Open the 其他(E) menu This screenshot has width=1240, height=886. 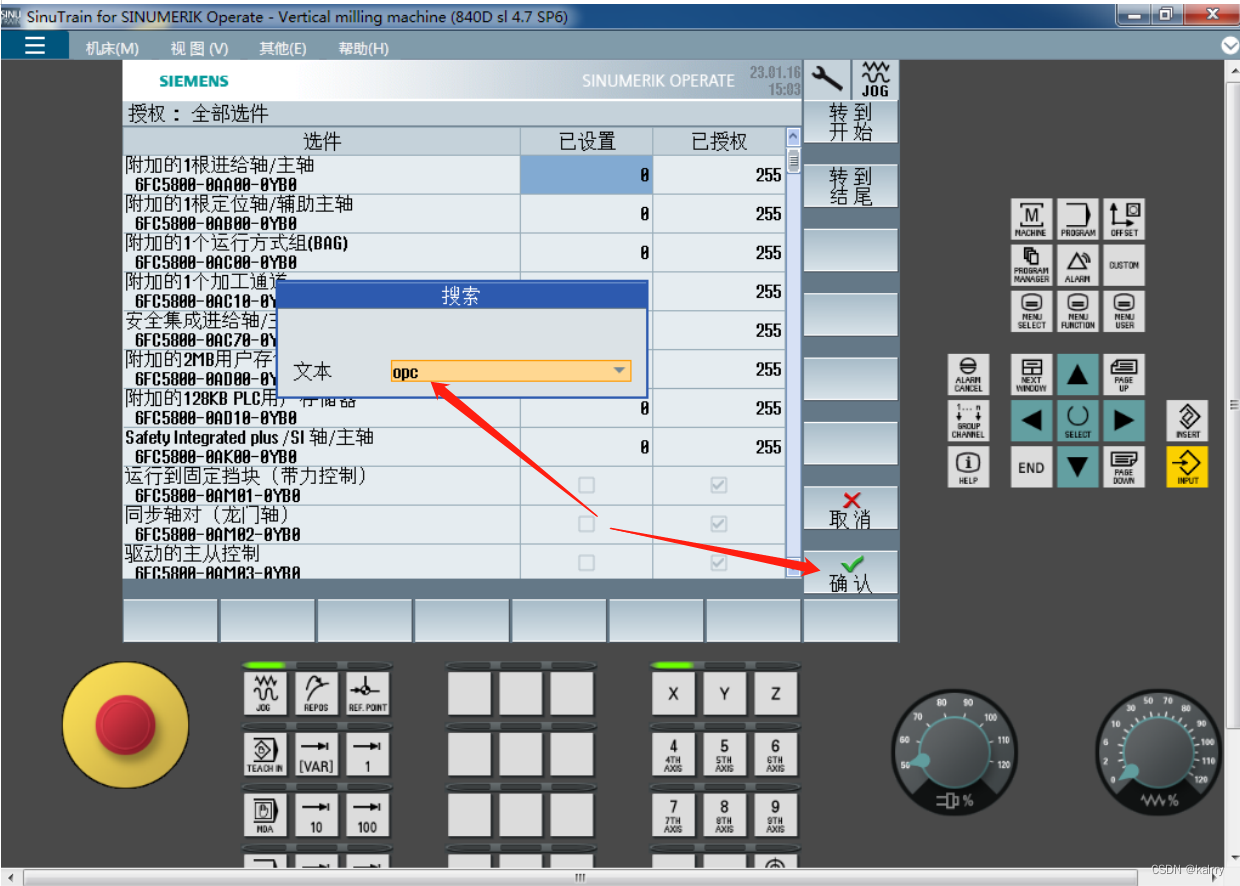pos(283,48)
